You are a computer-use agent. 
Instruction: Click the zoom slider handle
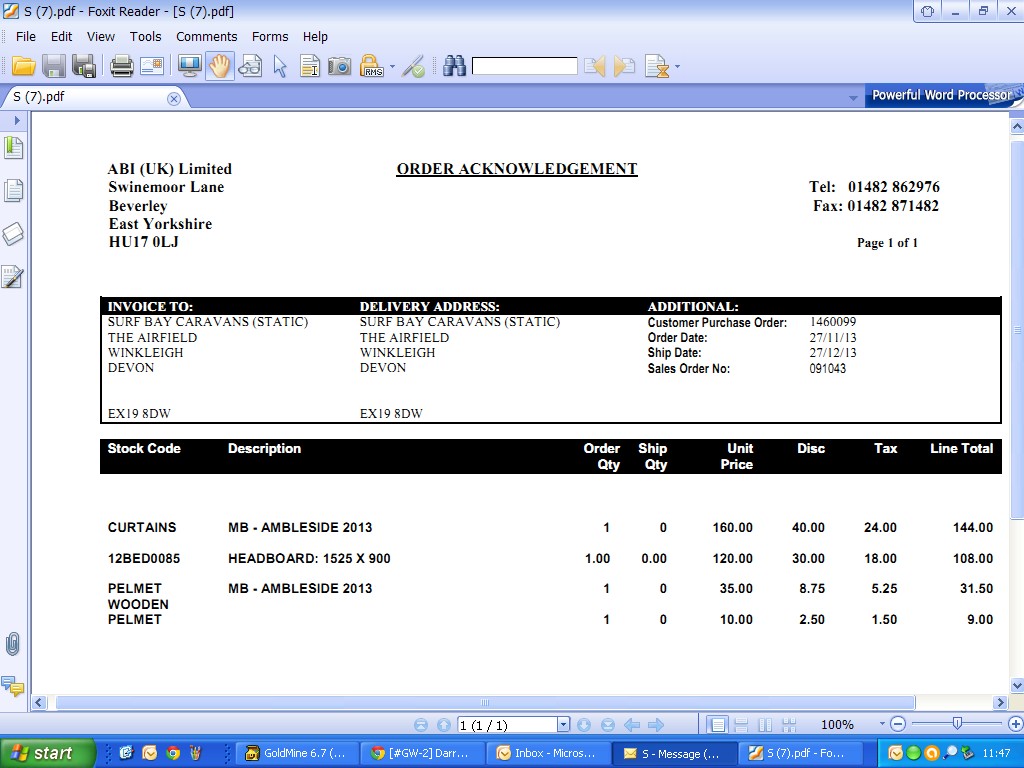point(957,724)
